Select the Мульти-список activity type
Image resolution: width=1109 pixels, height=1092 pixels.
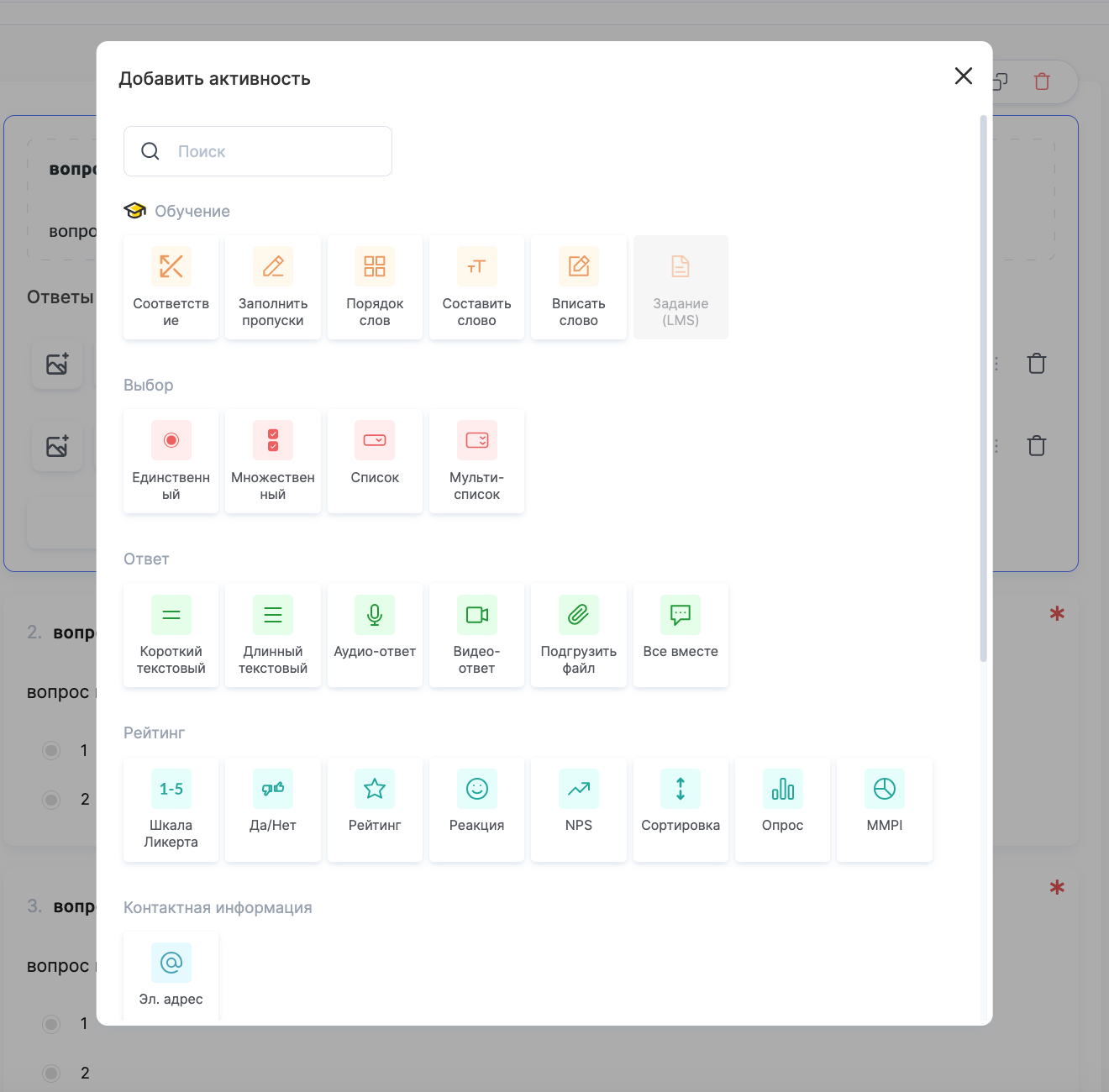coord(476,461)
